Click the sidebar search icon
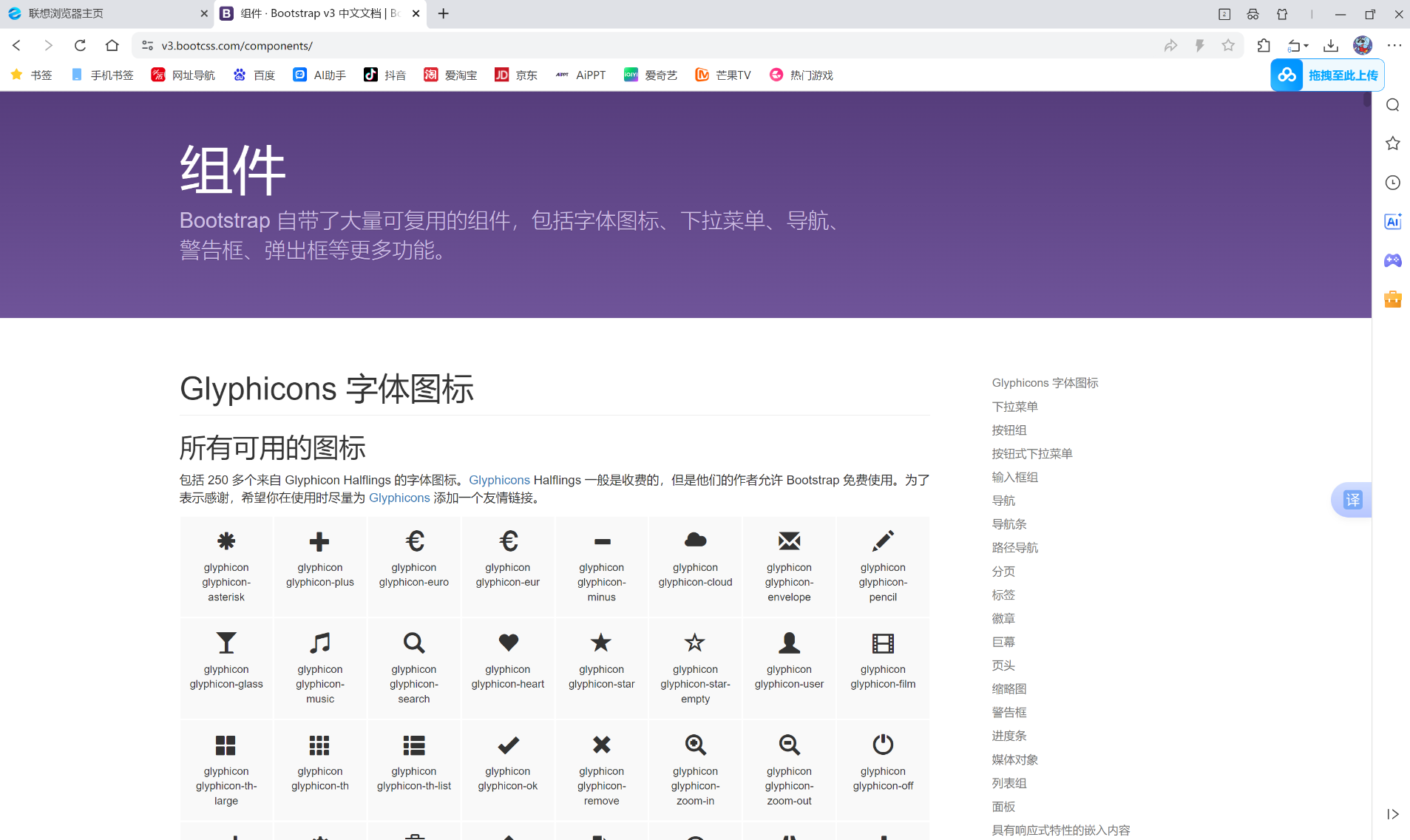1410x840 pixels. point(1393,105)
